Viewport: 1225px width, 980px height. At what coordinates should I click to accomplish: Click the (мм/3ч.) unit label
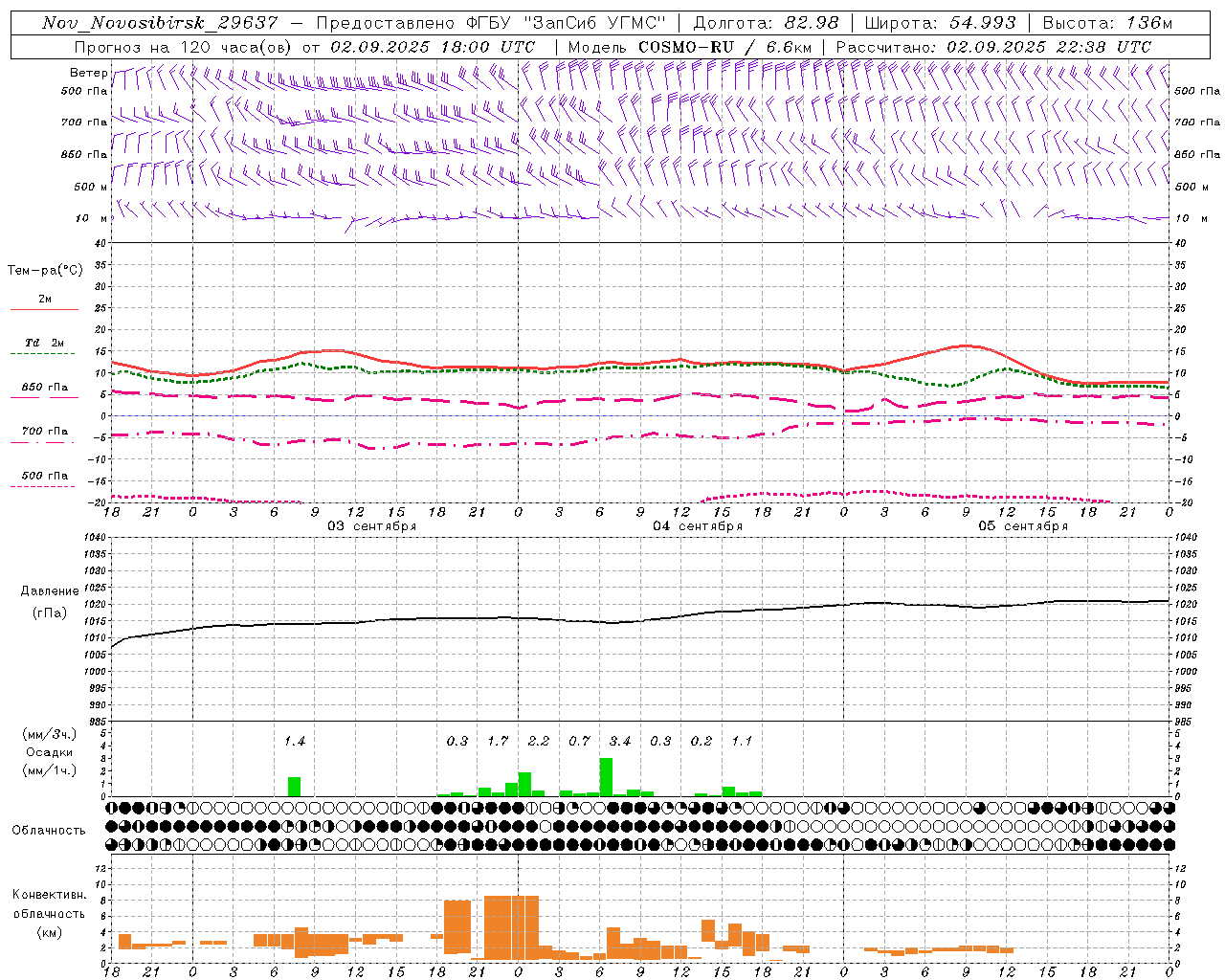click(50, 734)
